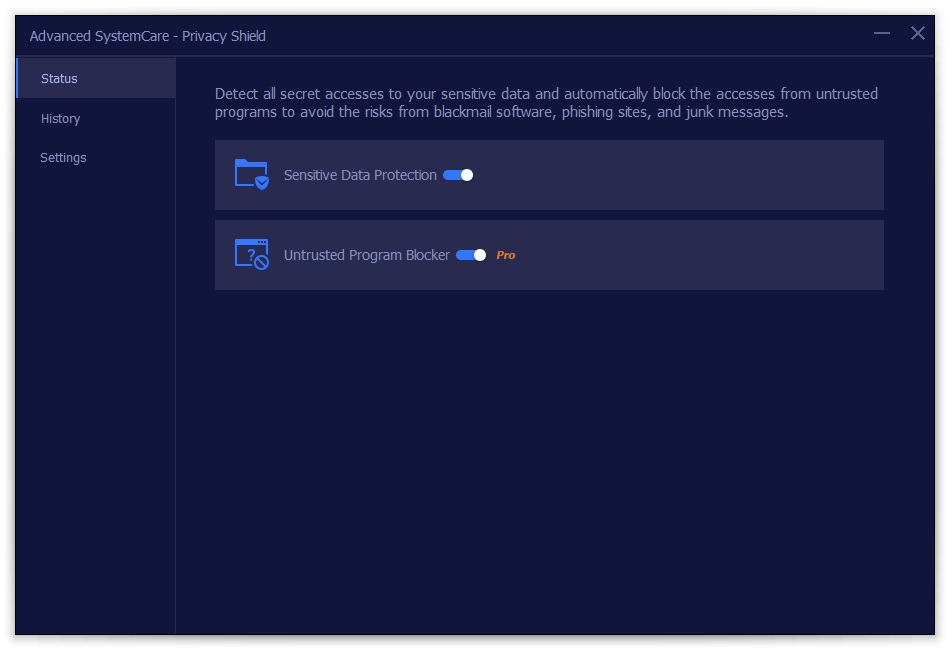Screen dimensions: 950x650
Task: Switch to the History tab
Action: 60,119
